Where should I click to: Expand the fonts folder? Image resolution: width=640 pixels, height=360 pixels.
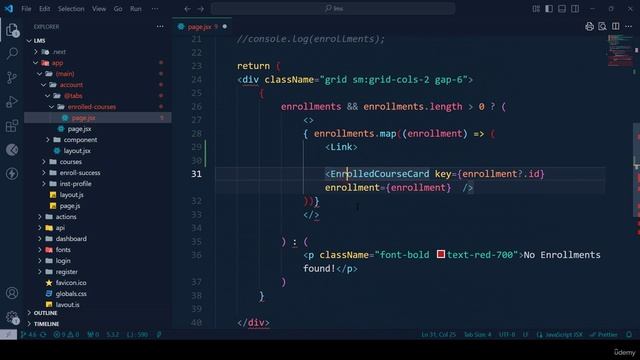coord(40,250)
